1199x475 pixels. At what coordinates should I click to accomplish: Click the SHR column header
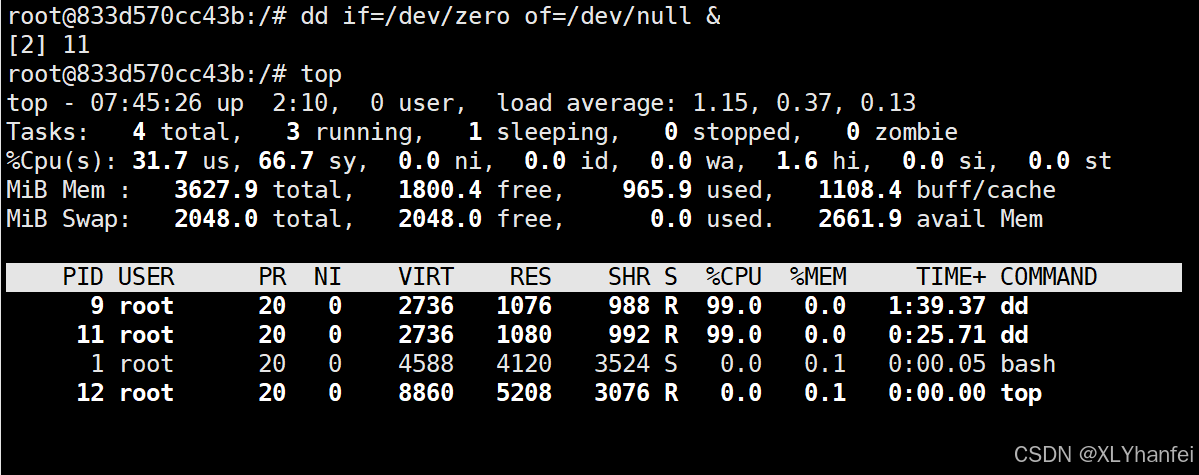pyautogui.click(x=629, y=276)
